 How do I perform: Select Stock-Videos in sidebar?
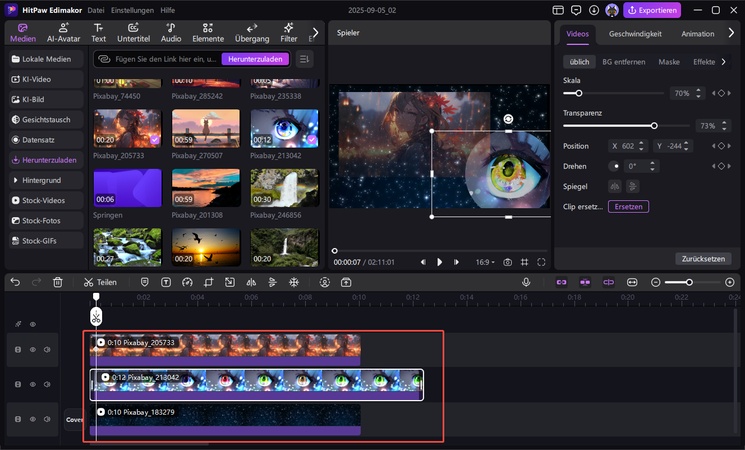point(46,201)
